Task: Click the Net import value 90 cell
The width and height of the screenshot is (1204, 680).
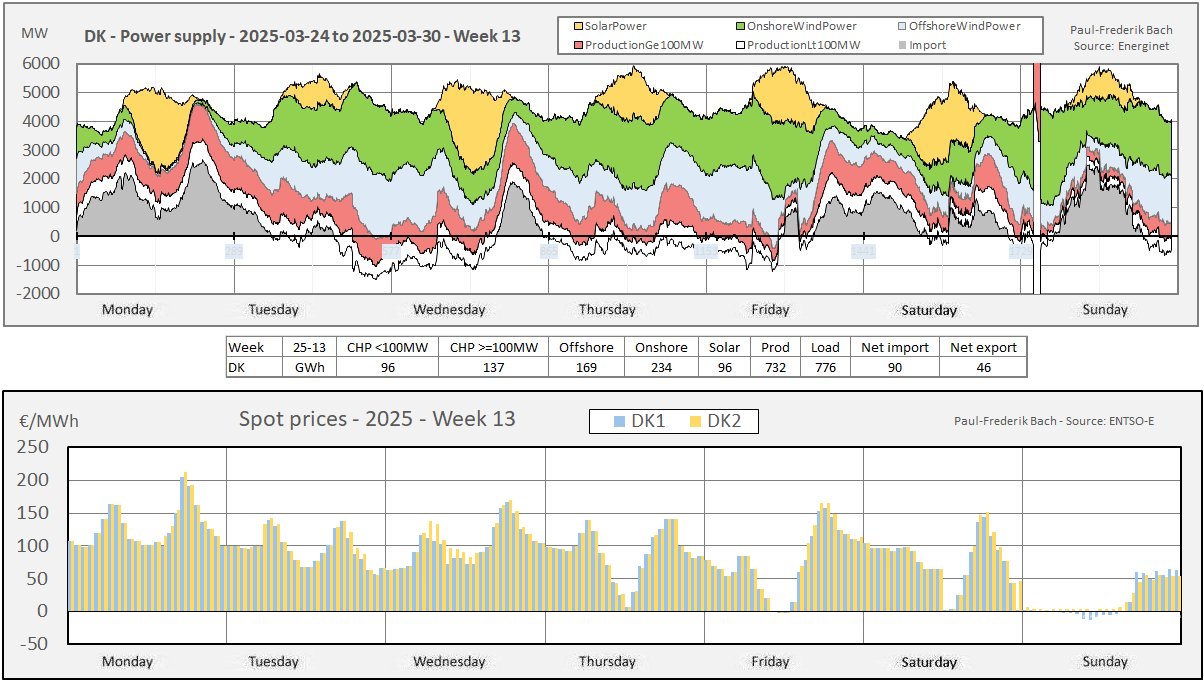Action: pos(895,367)
